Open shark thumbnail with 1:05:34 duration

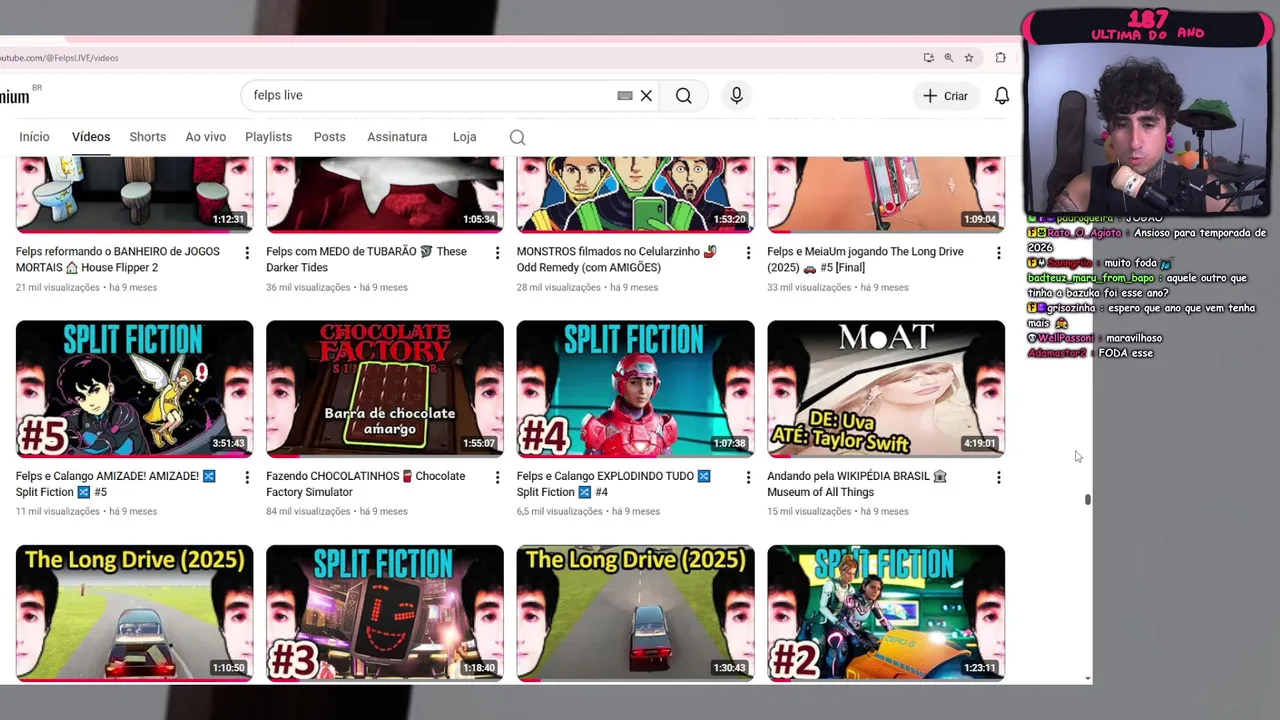pos(385,194)
